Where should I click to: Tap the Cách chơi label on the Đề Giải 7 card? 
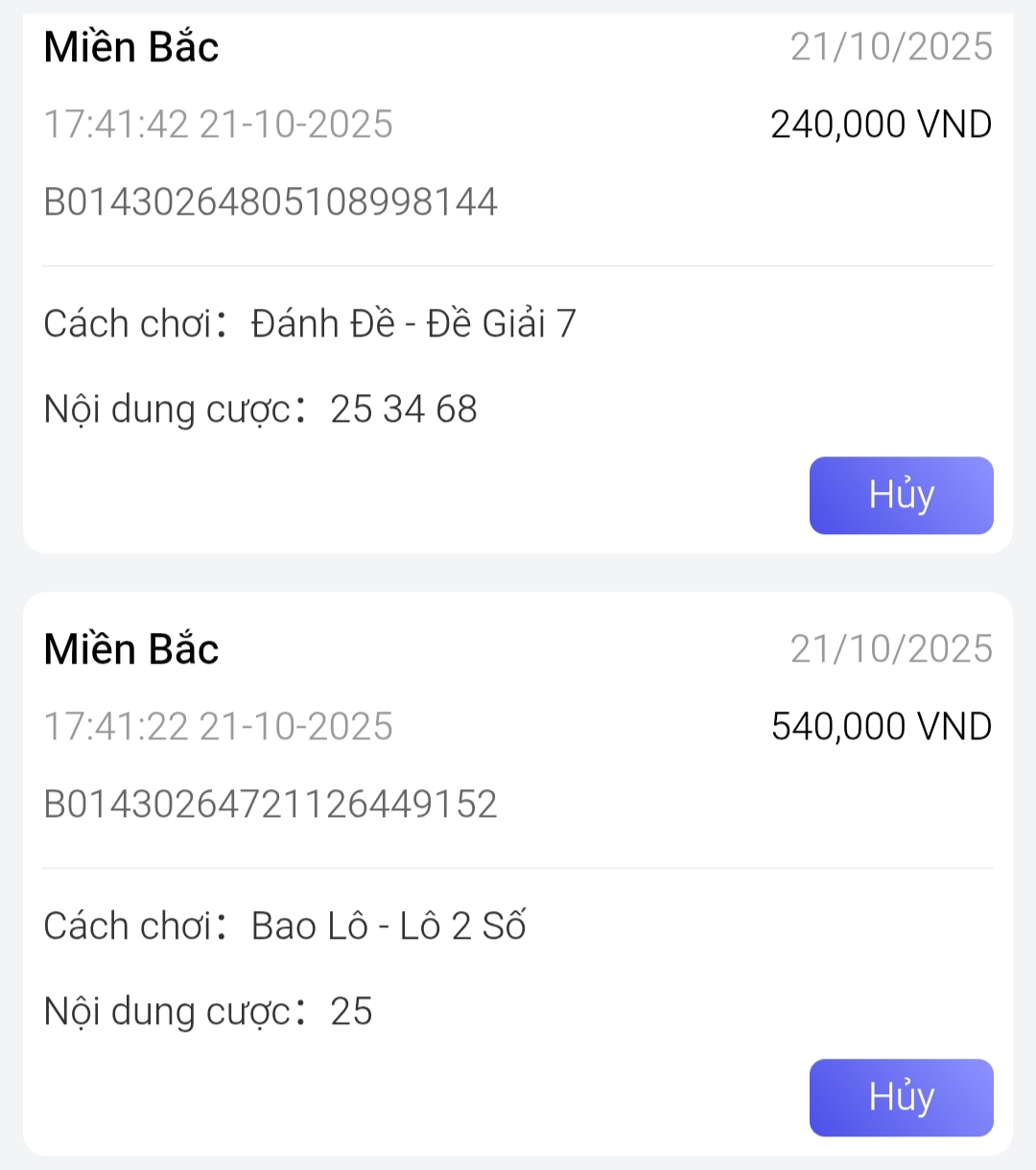(127, 324)
